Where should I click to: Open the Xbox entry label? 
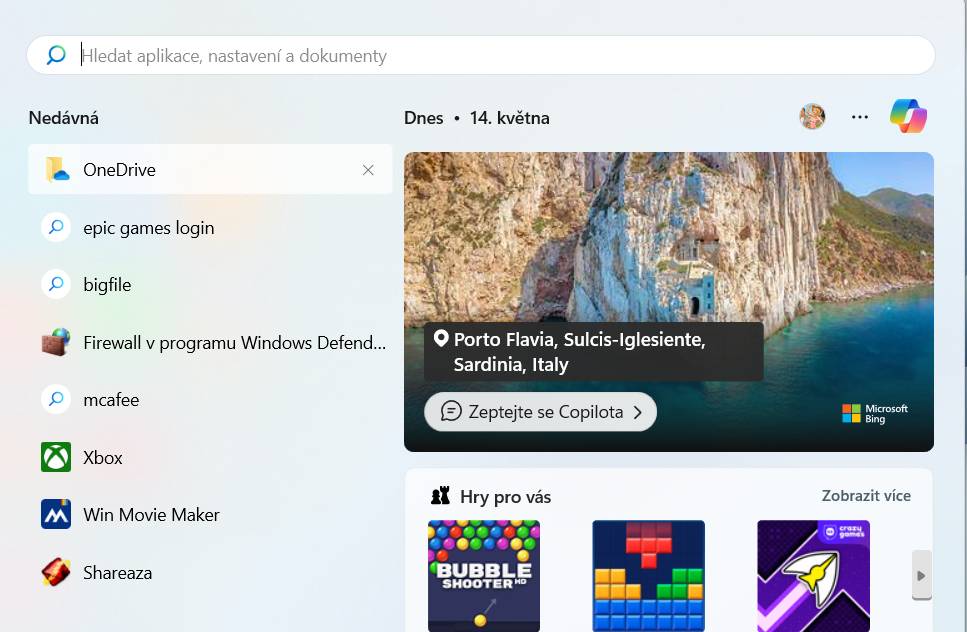click(x=102, y=458)
